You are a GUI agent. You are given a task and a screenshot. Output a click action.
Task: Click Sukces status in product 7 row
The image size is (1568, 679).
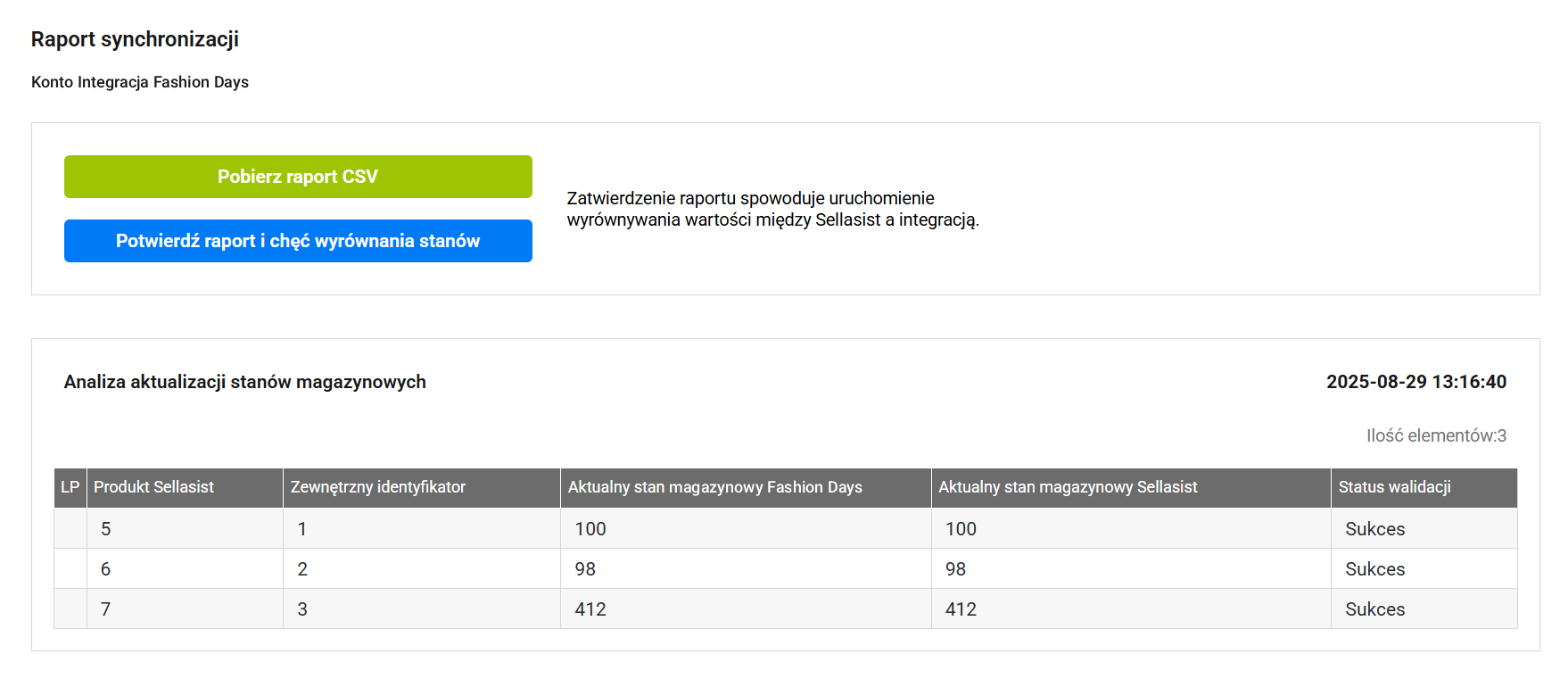click(x=1374, y=609)
